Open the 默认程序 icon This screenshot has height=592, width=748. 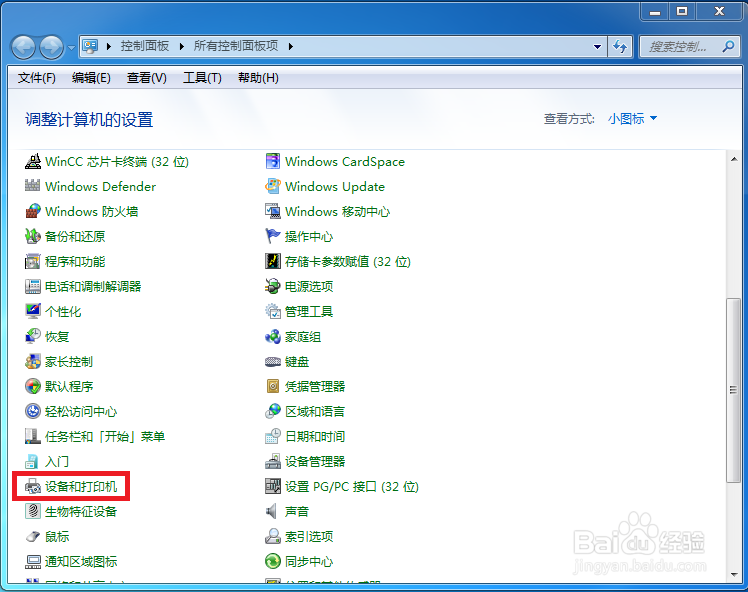(32, 386)
